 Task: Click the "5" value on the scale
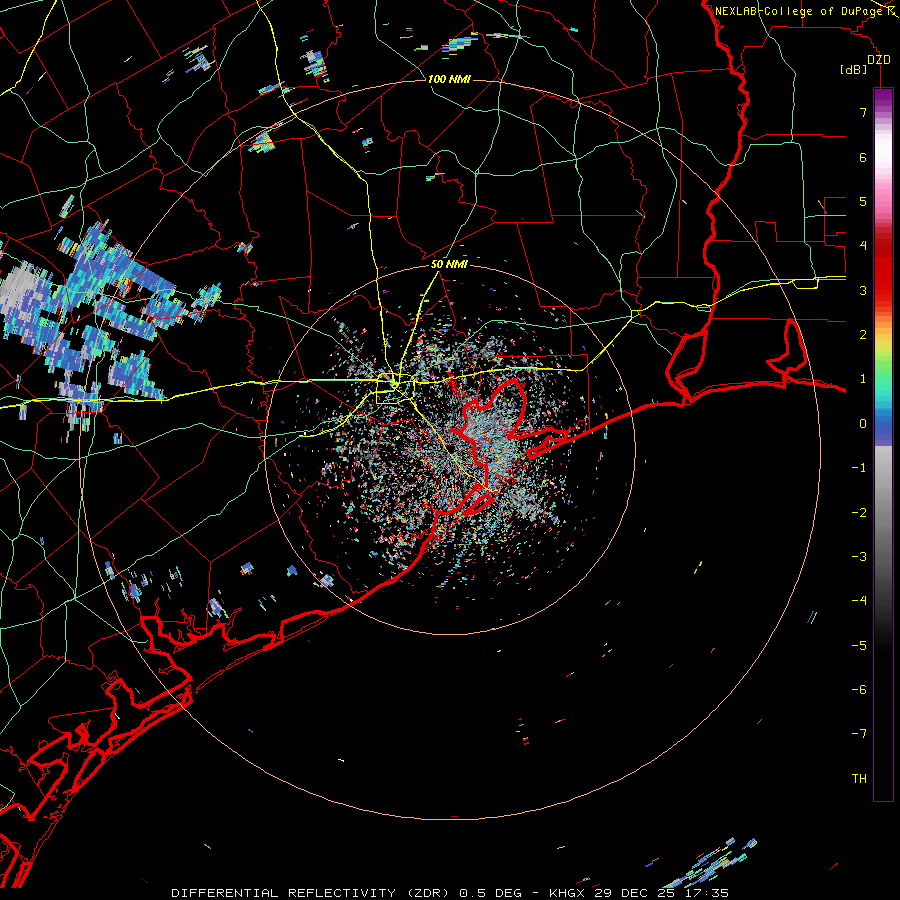863,201
